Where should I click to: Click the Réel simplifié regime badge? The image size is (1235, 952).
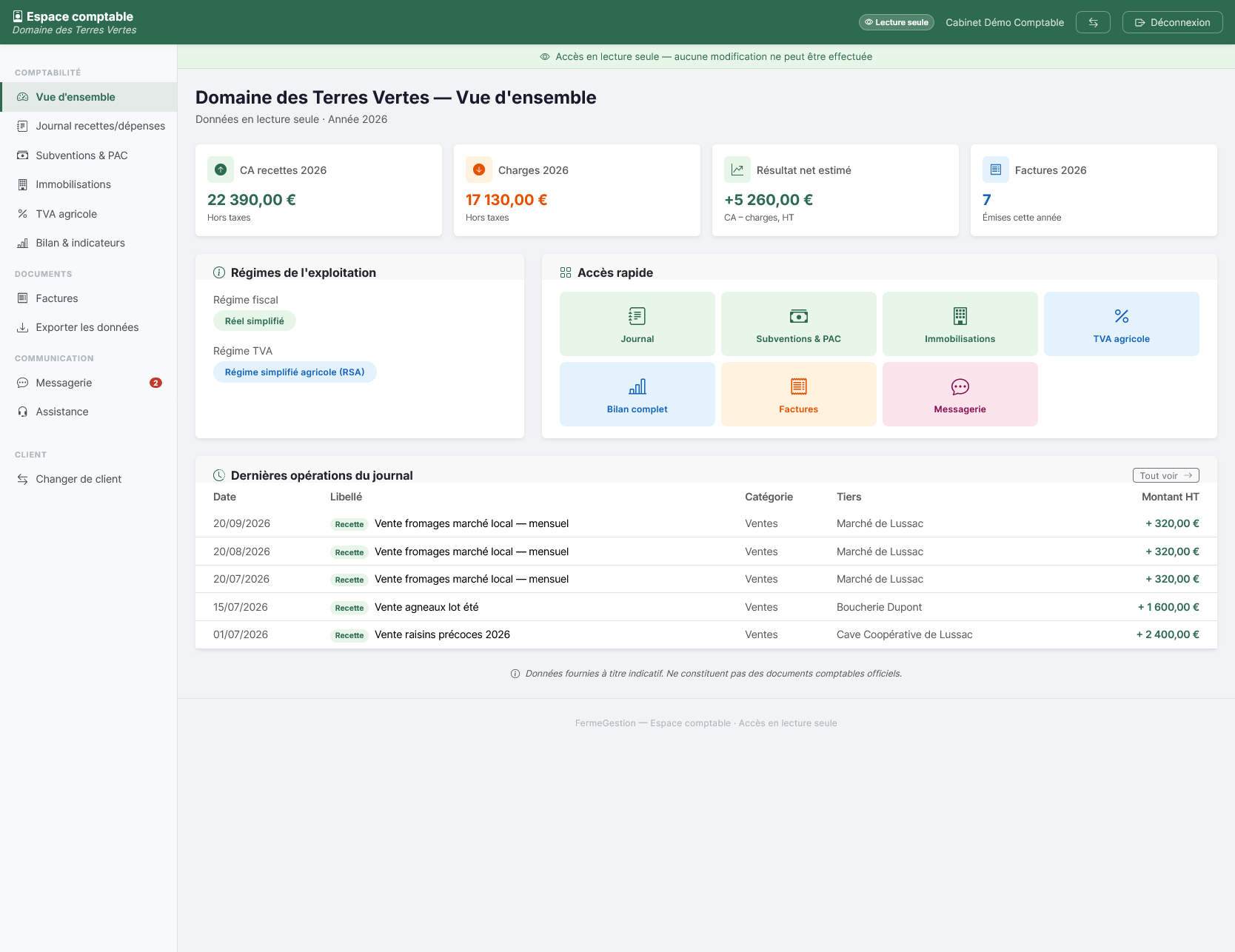pyautogui.click(x=254, y=321)
